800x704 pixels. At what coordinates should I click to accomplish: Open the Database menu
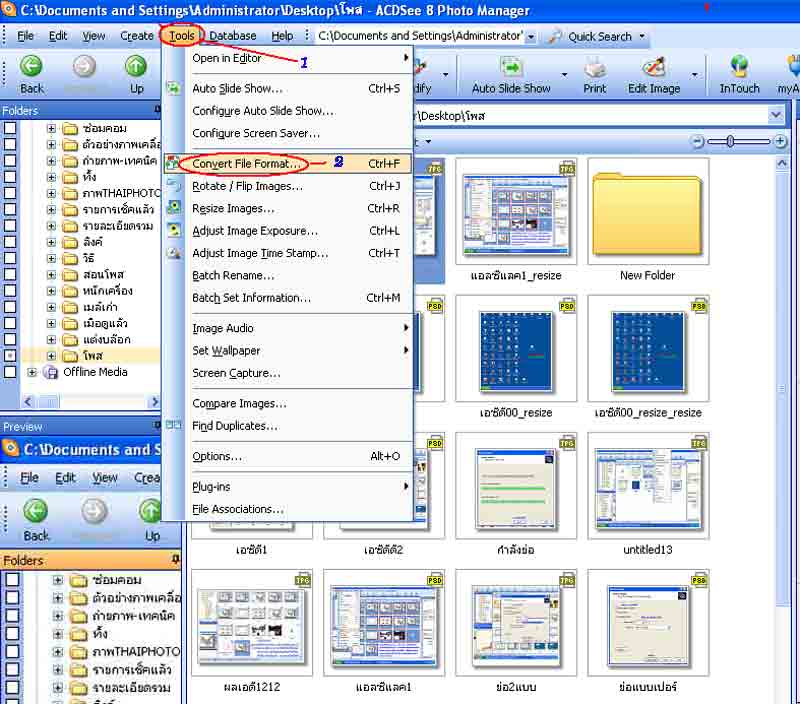point(233,36)
